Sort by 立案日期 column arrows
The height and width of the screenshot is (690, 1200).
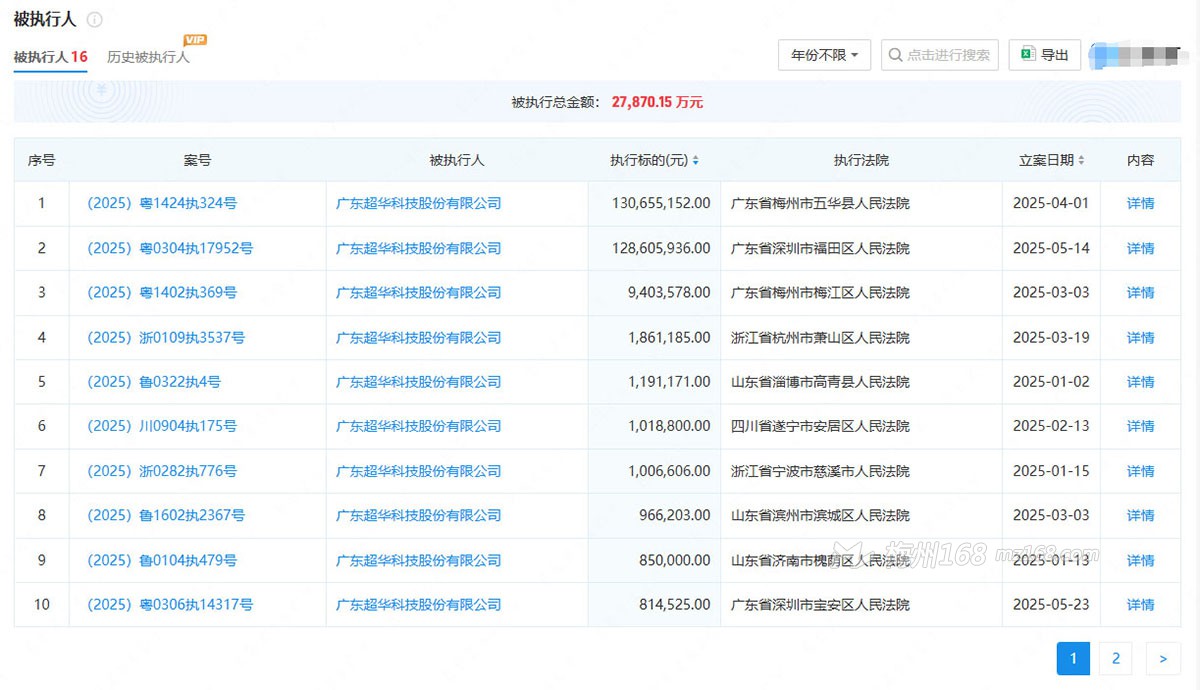click(x=1081, y=160)
